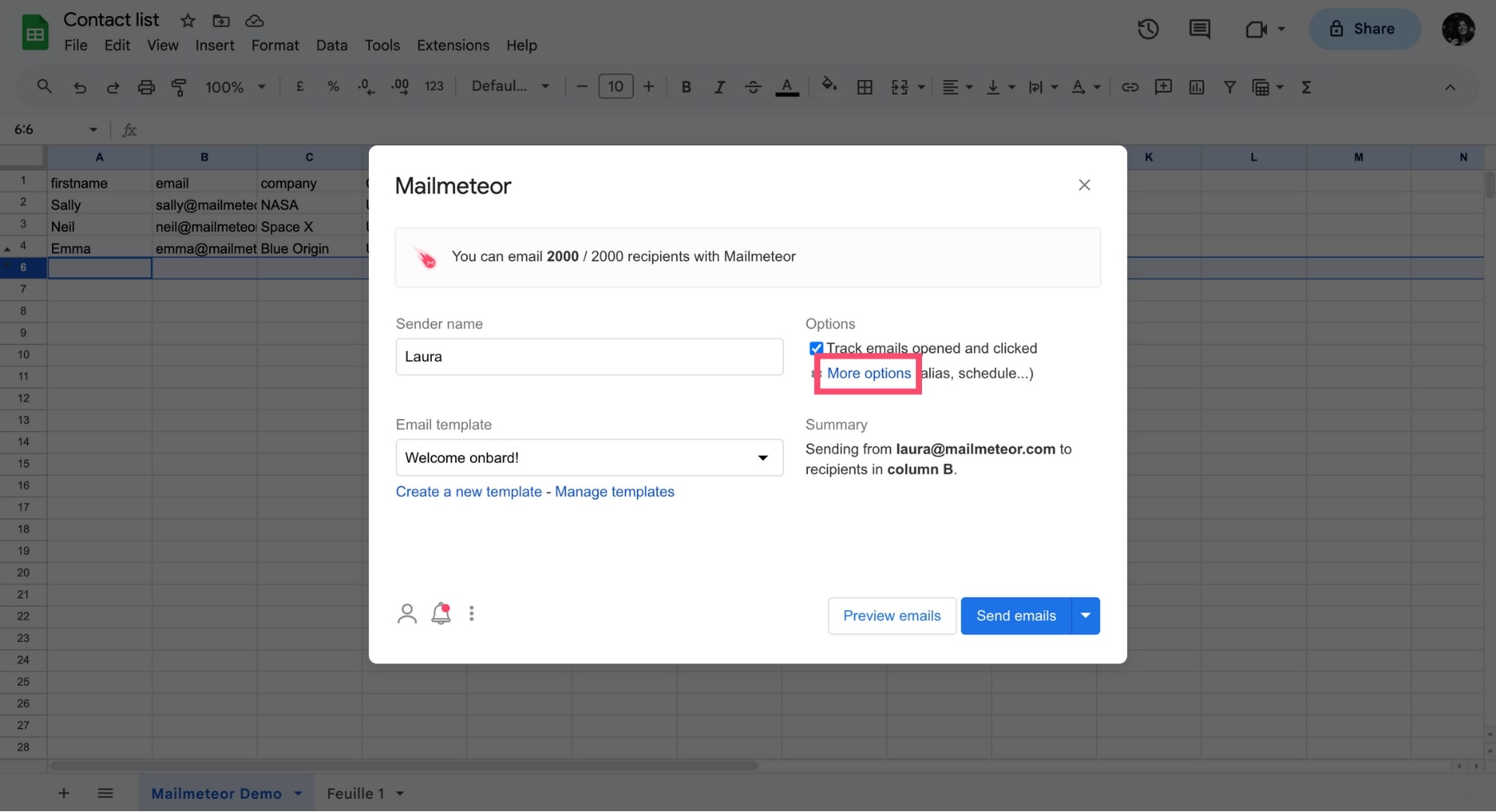Open the functions sigma menu

click(x=1306, y=87)
